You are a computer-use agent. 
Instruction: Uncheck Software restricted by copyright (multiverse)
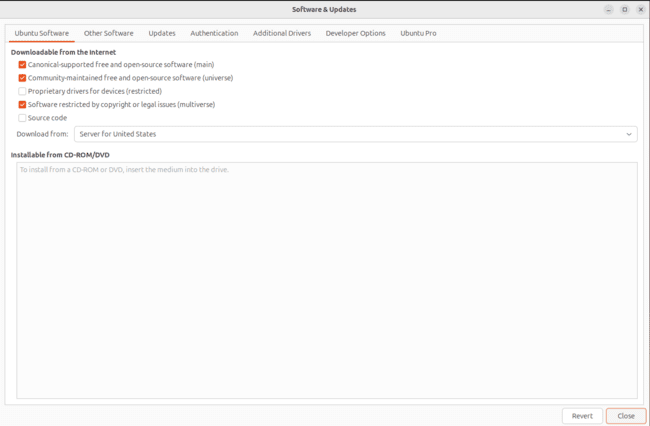click(22, 104)
